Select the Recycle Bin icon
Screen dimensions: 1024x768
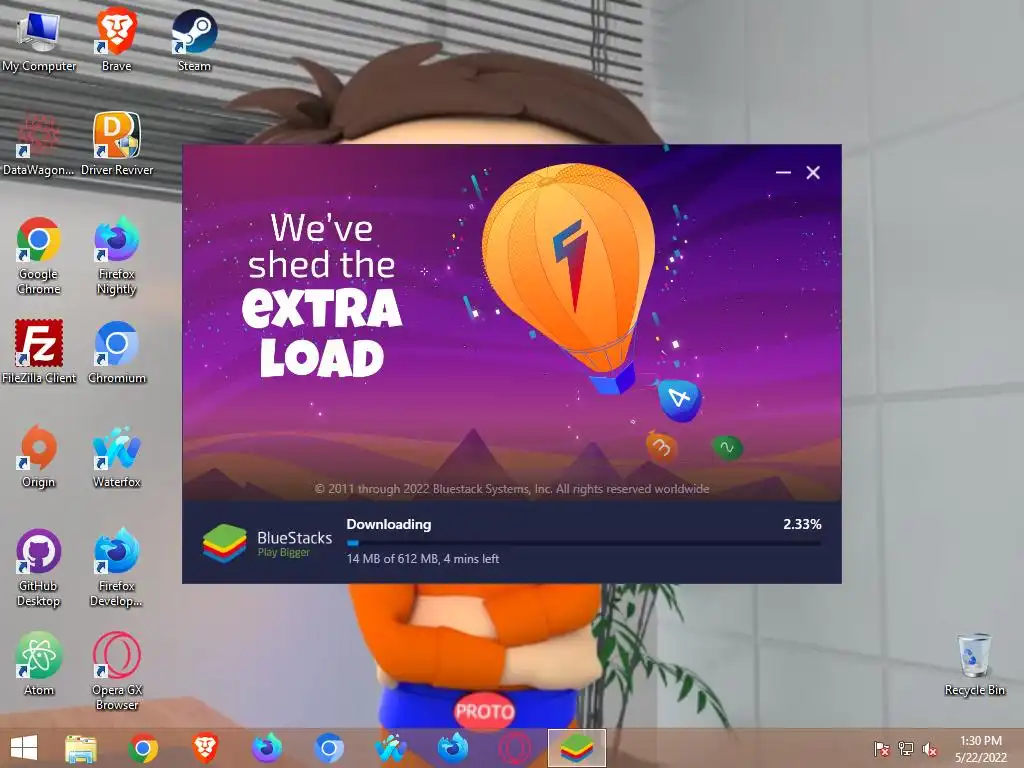click(x=974, y=664)
